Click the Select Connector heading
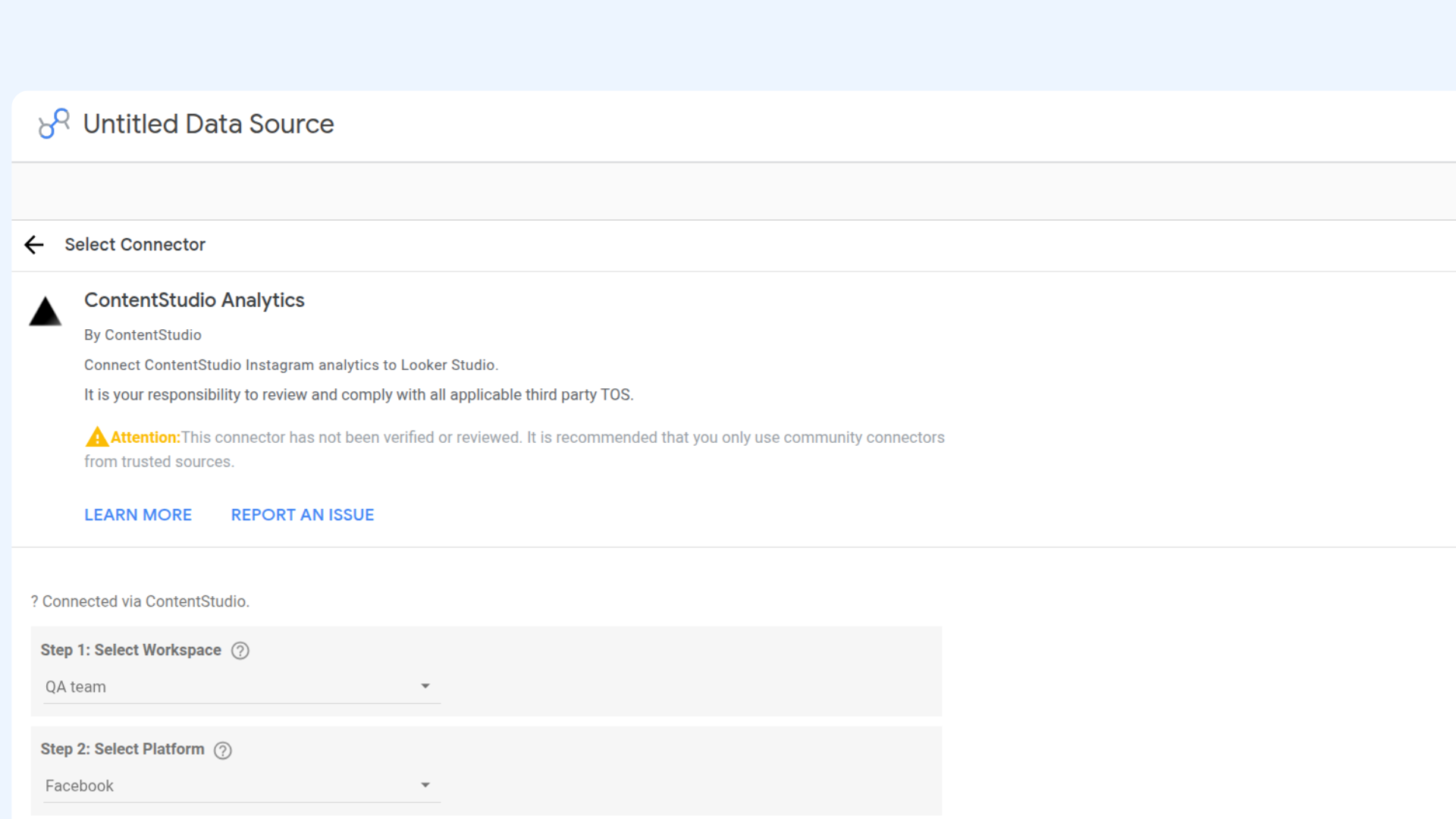The height and width of the screenshot is (819, 1456). [135, 245]
